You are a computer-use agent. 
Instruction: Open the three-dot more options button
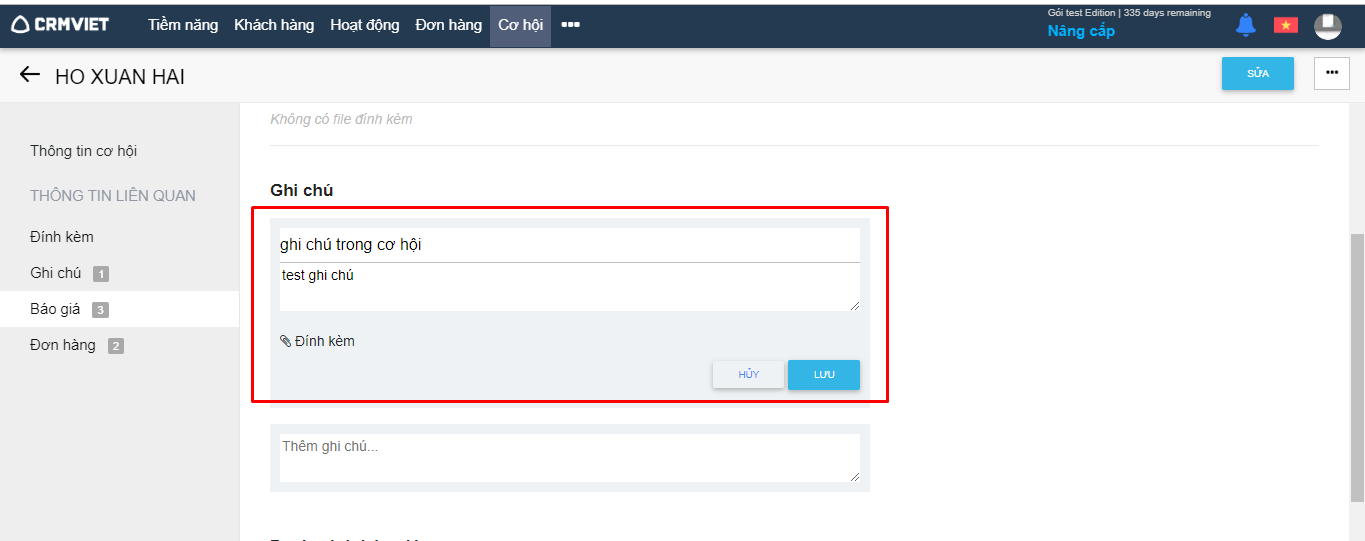click(x=1331, y=73)
